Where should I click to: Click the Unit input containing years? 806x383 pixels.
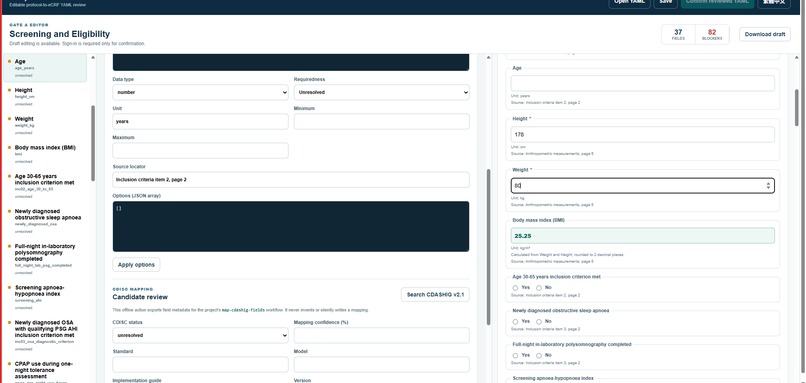coord(200,121)
